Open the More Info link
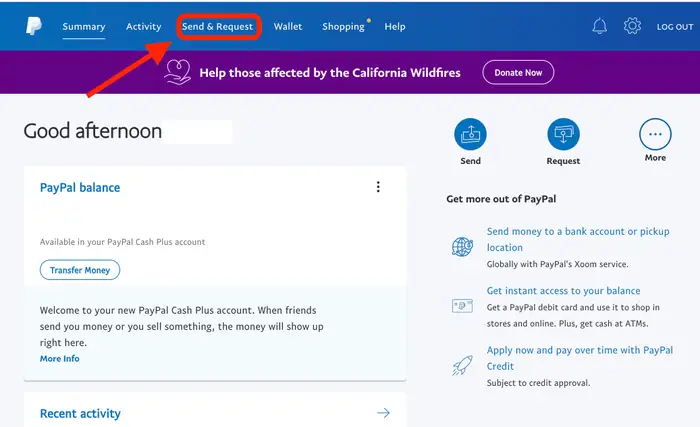Image resolution: width=700 pixels, height=427 pixels. 60,358
